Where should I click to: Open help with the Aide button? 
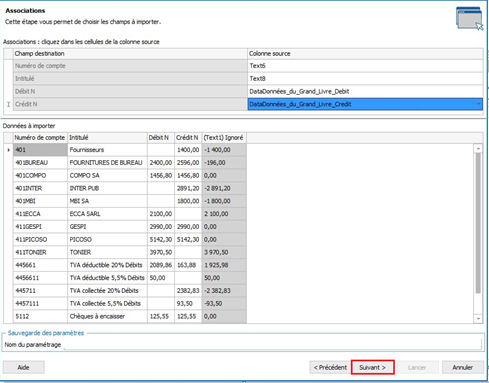click(x=24, y=367)
